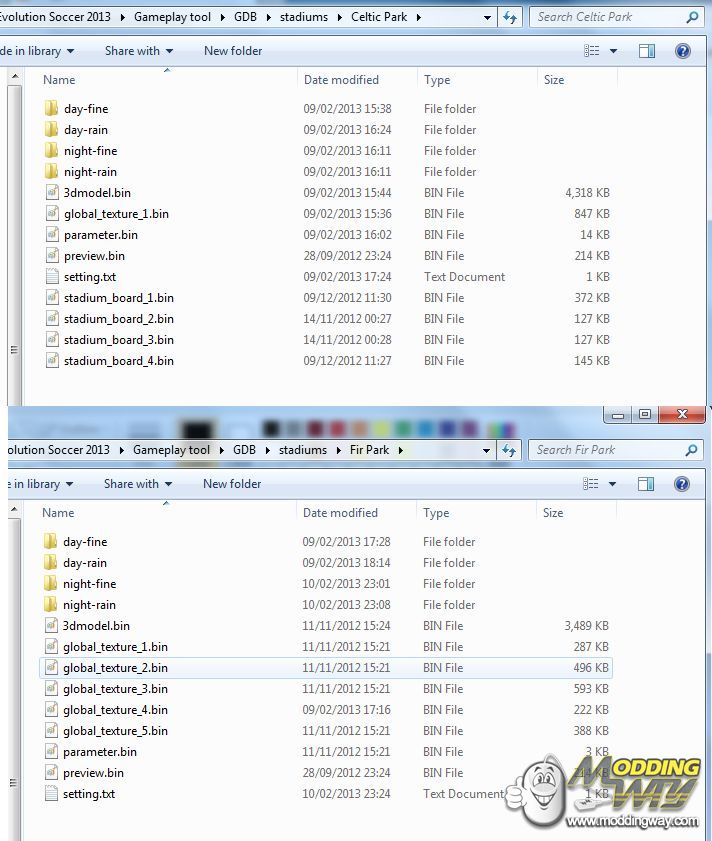This screenshot has height=841, width=712.
Task: Select global_texture_2.bin in Fir Park list
Action: 115,668
